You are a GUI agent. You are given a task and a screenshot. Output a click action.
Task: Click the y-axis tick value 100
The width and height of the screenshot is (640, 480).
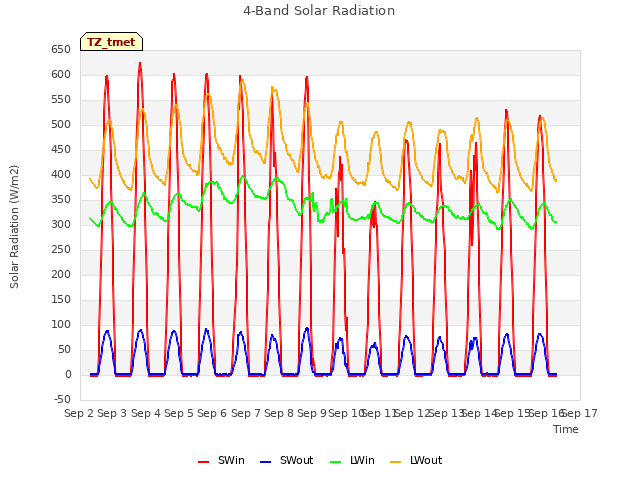coord(61,324)
